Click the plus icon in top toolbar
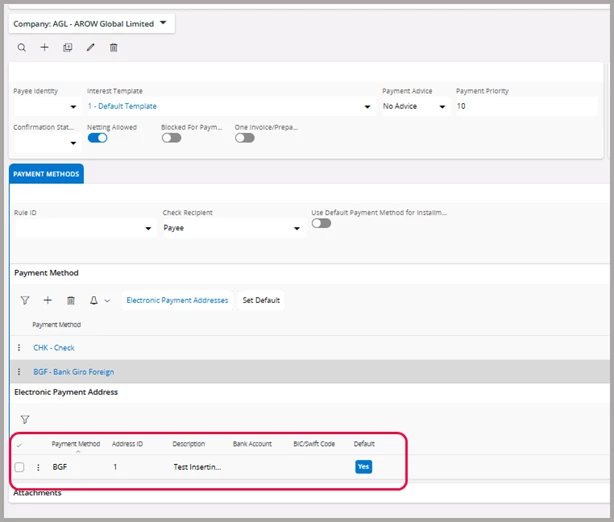 pos(44,47)
